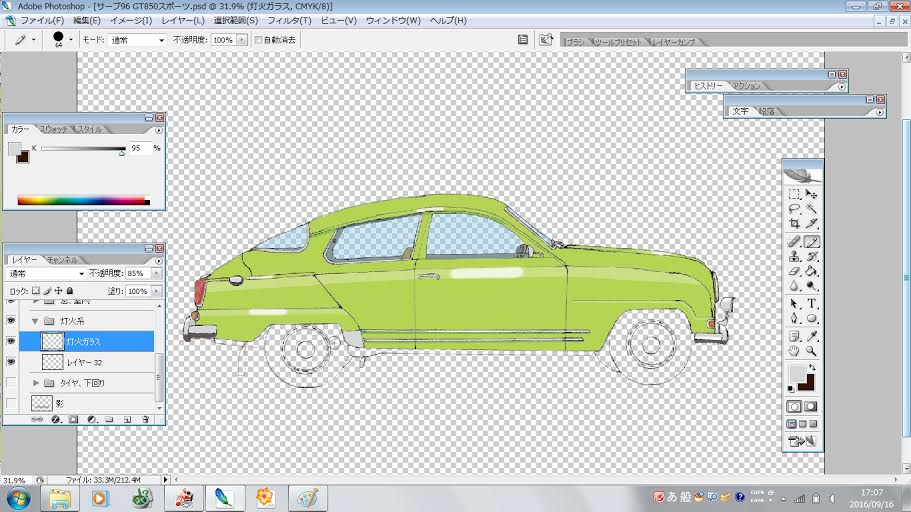Select the Rectangular Marquee tool
The image size is (911, 512).
pos(794,194)
